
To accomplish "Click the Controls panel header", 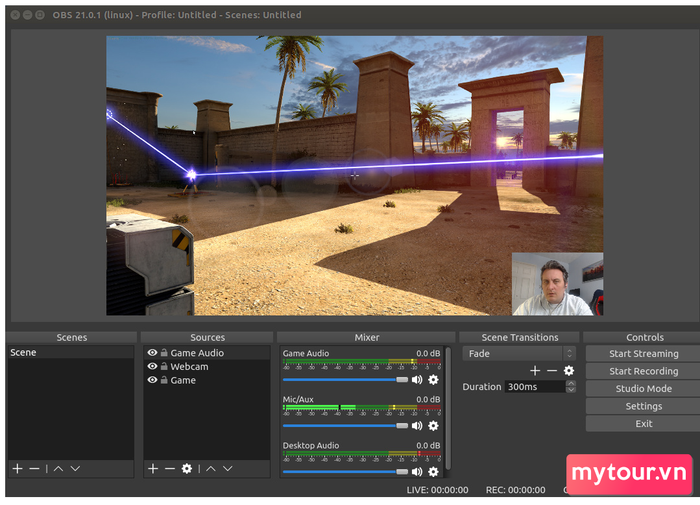I will 644,338.
